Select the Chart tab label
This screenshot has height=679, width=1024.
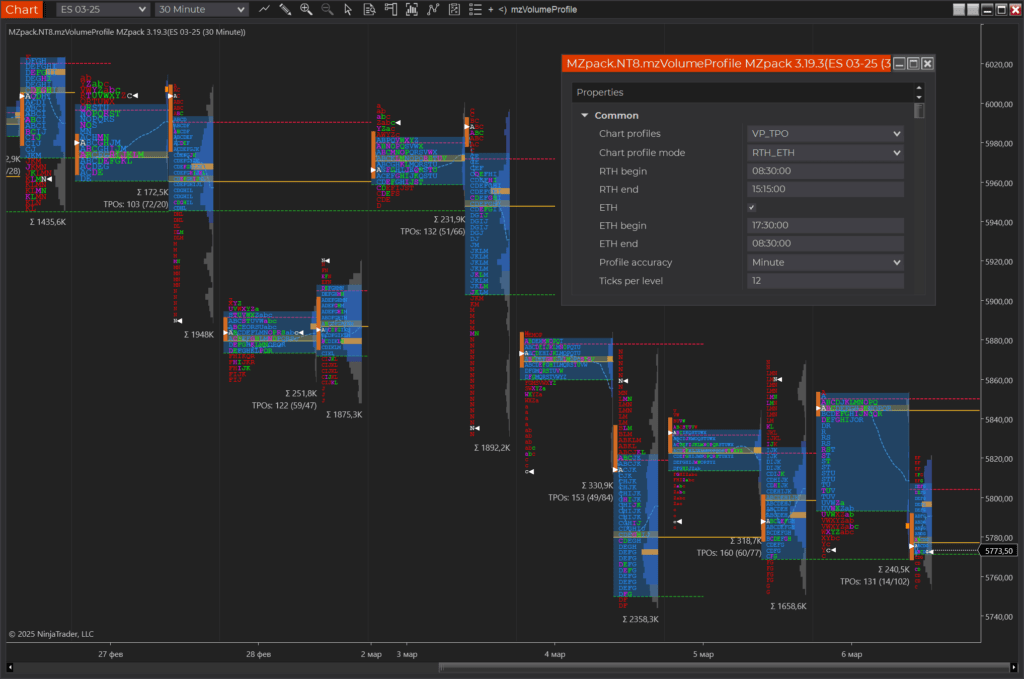pyautogui.click(x=22, y=9)
